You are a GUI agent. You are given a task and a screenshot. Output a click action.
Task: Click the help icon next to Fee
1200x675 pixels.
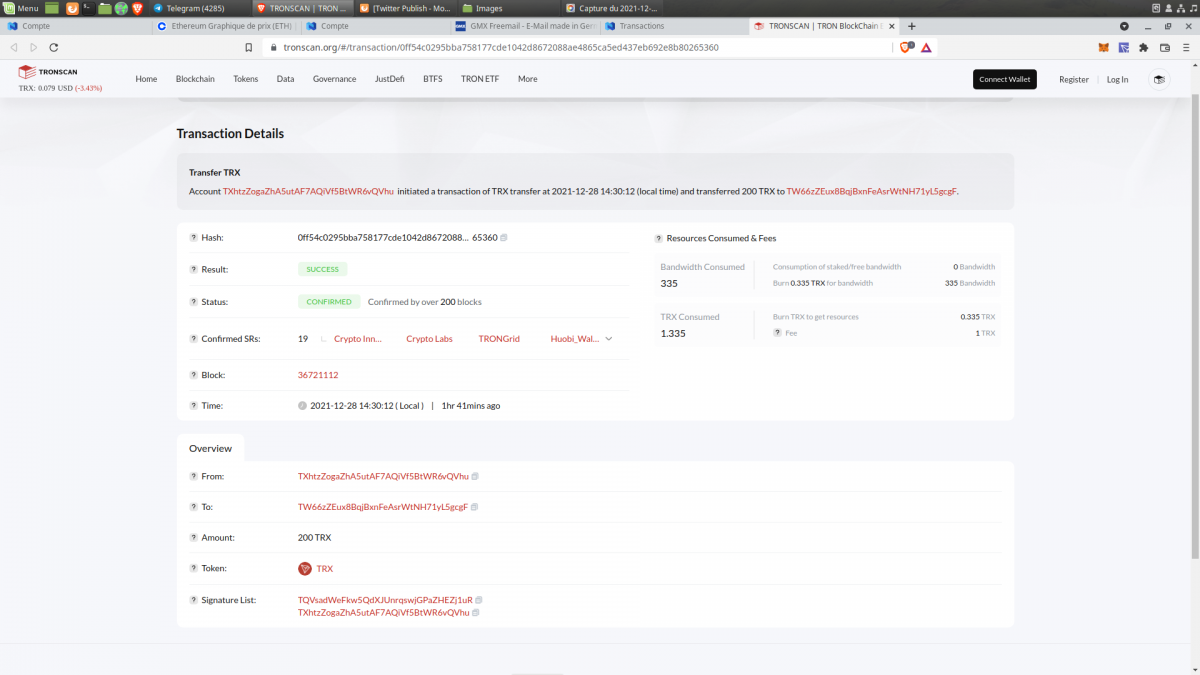pos(777,333)
